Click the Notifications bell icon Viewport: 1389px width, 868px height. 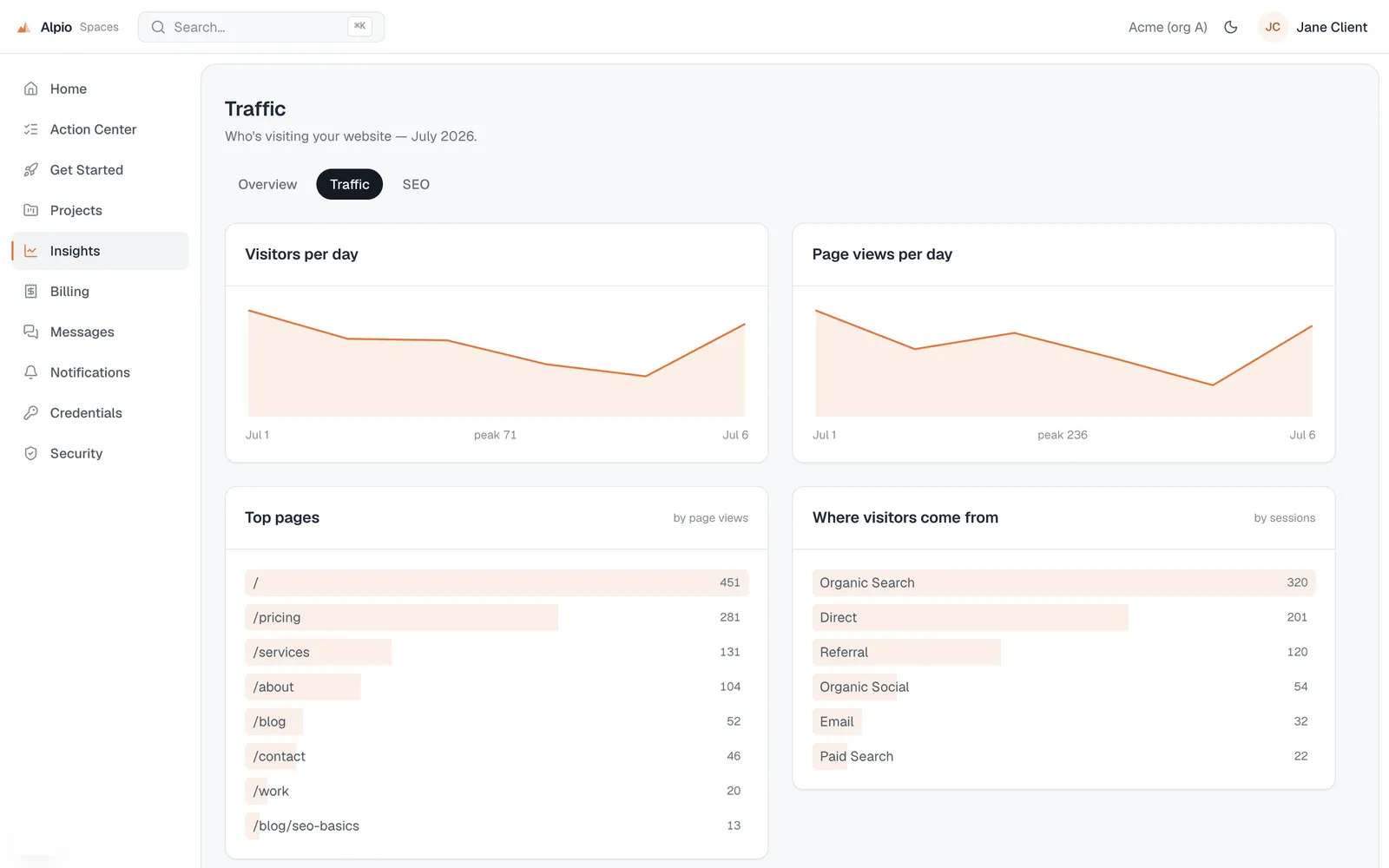pos(31,372)
